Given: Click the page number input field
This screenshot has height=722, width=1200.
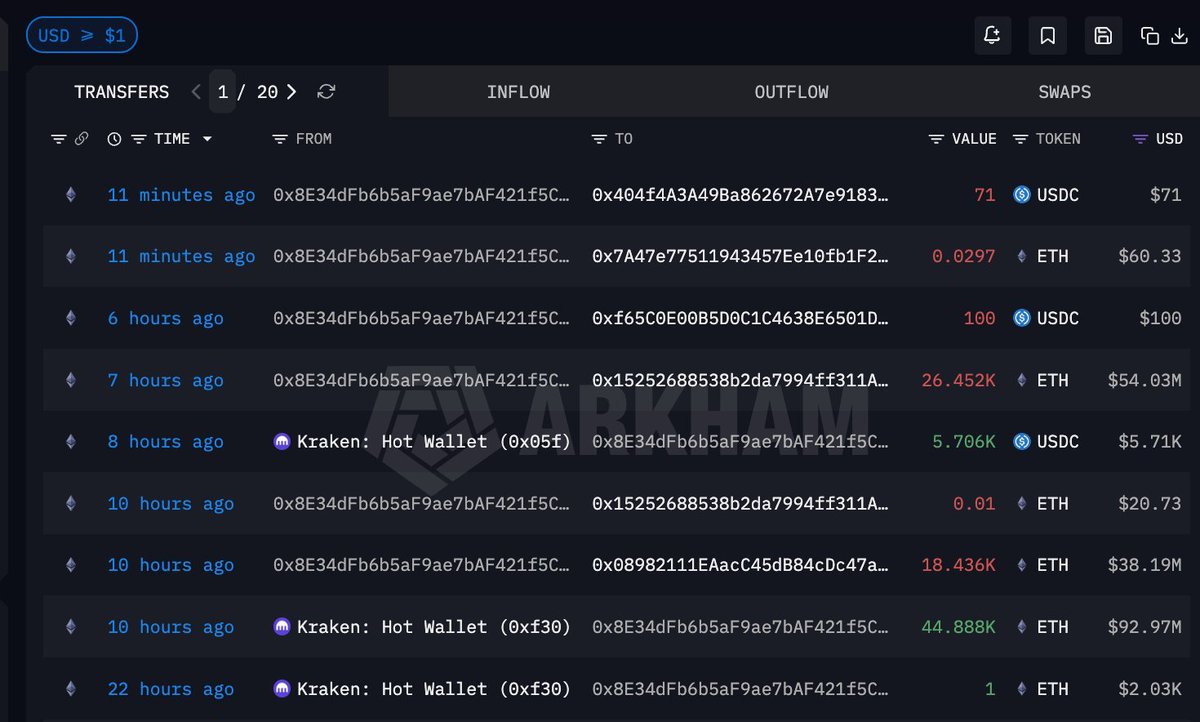Looking at the screenshot, I should (x=223, y=92).
